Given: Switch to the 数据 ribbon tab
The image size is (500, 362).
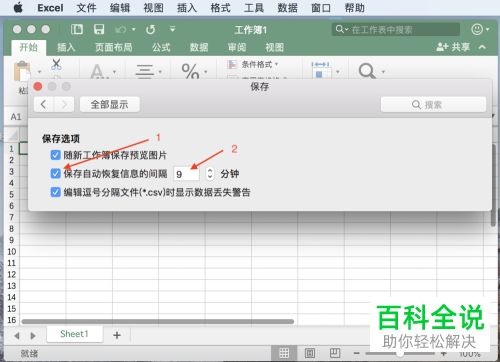Looking at the screenshot, I should pyautogui.click(x=199, y=47).
